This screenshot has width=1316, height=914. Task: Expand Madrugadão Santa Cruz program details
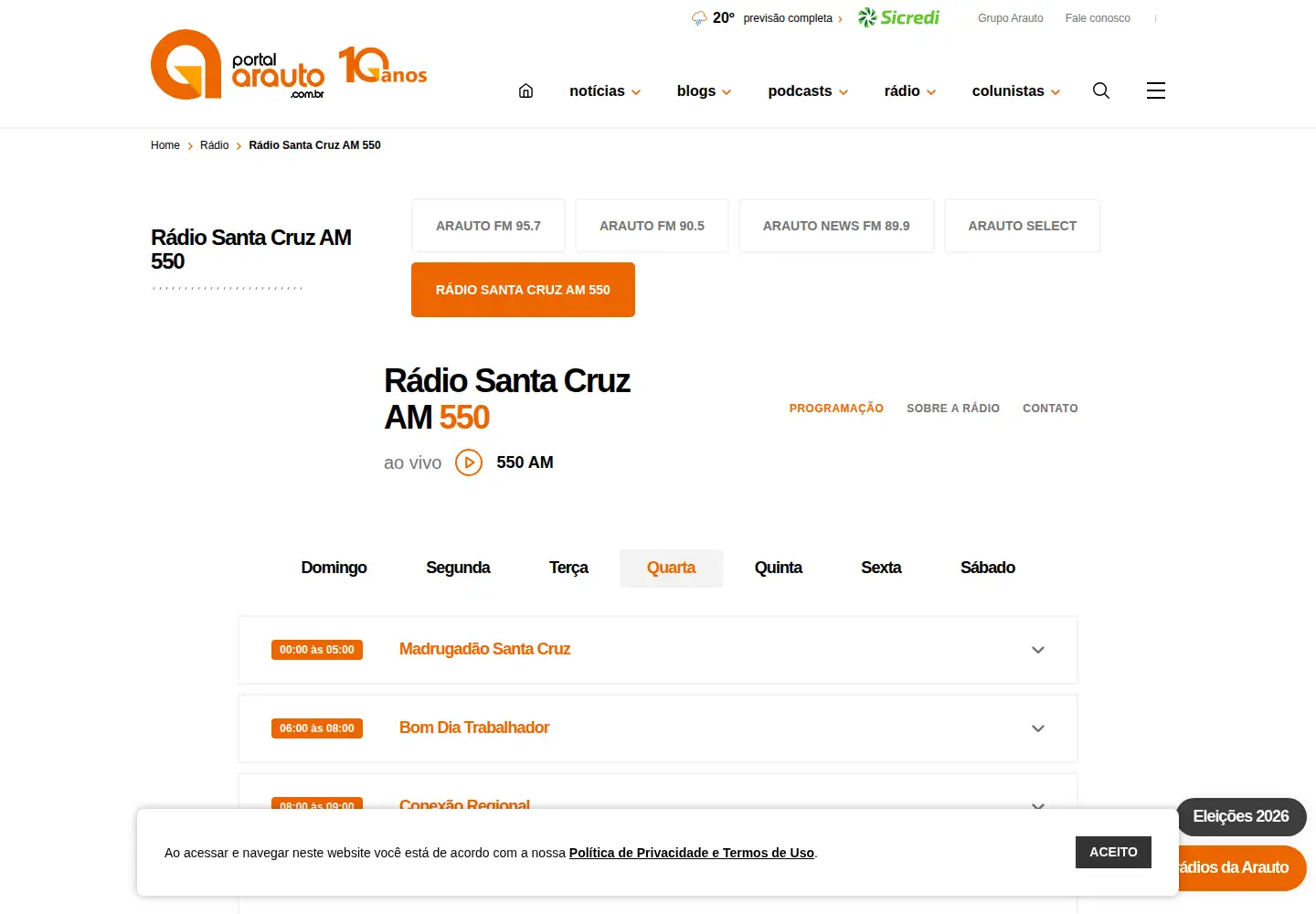point(1038,650)
